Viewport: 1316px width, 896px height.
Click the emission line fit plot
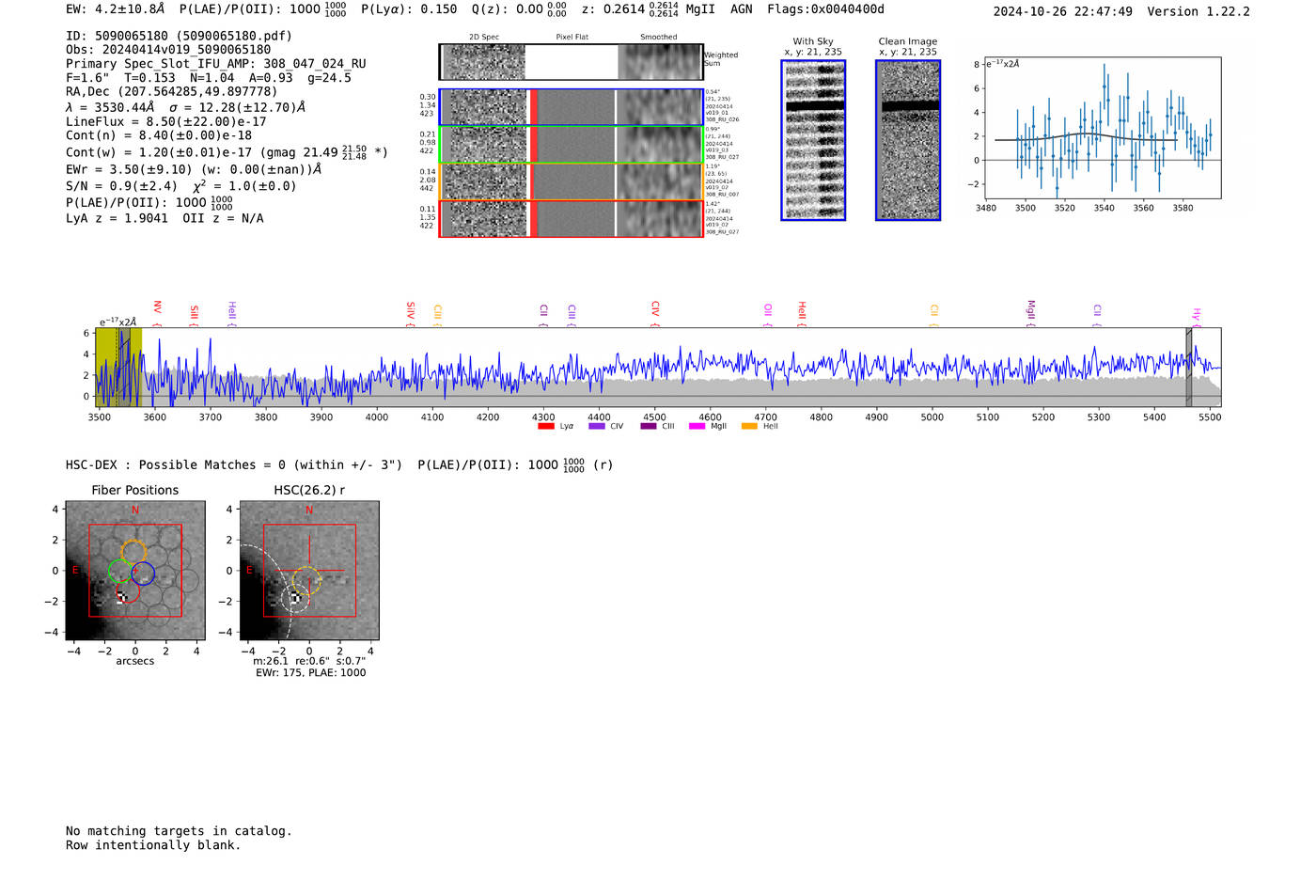click(1102, 128)
